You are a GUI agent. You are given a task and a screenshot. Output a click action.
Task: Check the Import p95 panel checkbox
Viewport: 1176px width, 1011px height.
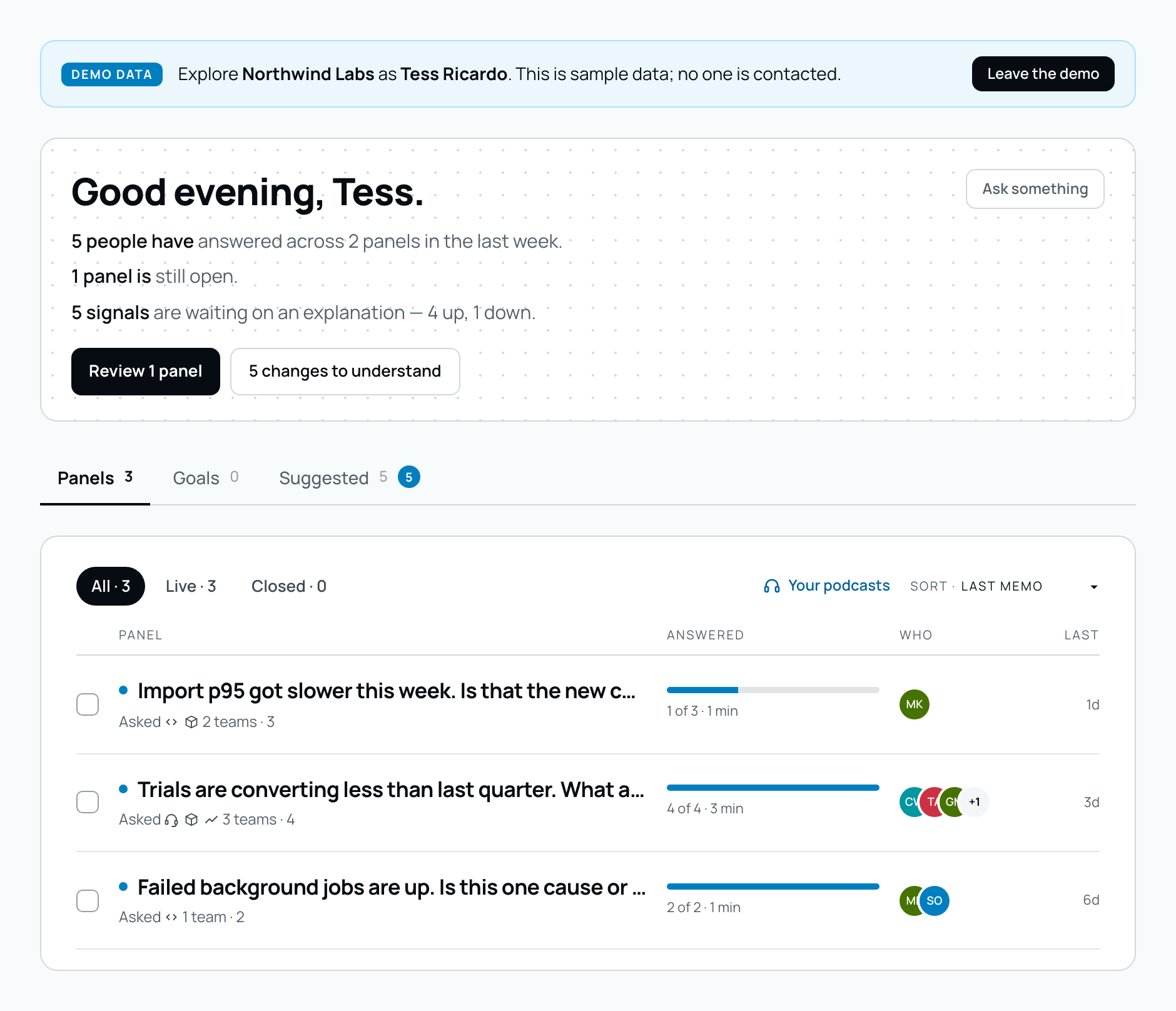pos(88,704)
